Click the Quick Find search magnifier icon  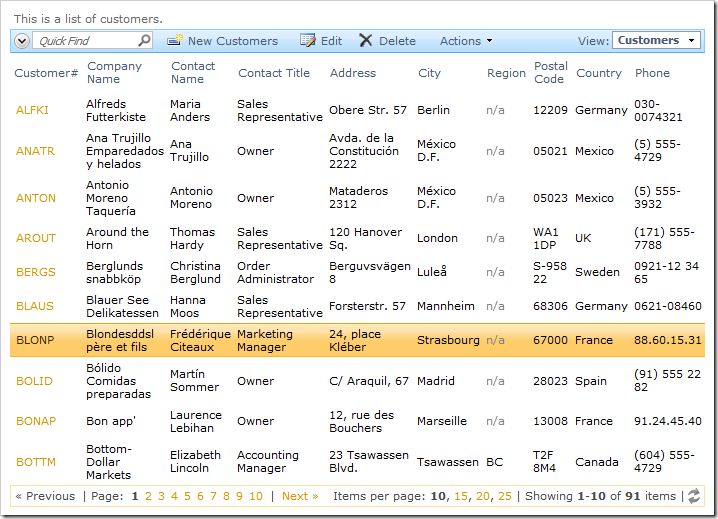pos(145,41)
